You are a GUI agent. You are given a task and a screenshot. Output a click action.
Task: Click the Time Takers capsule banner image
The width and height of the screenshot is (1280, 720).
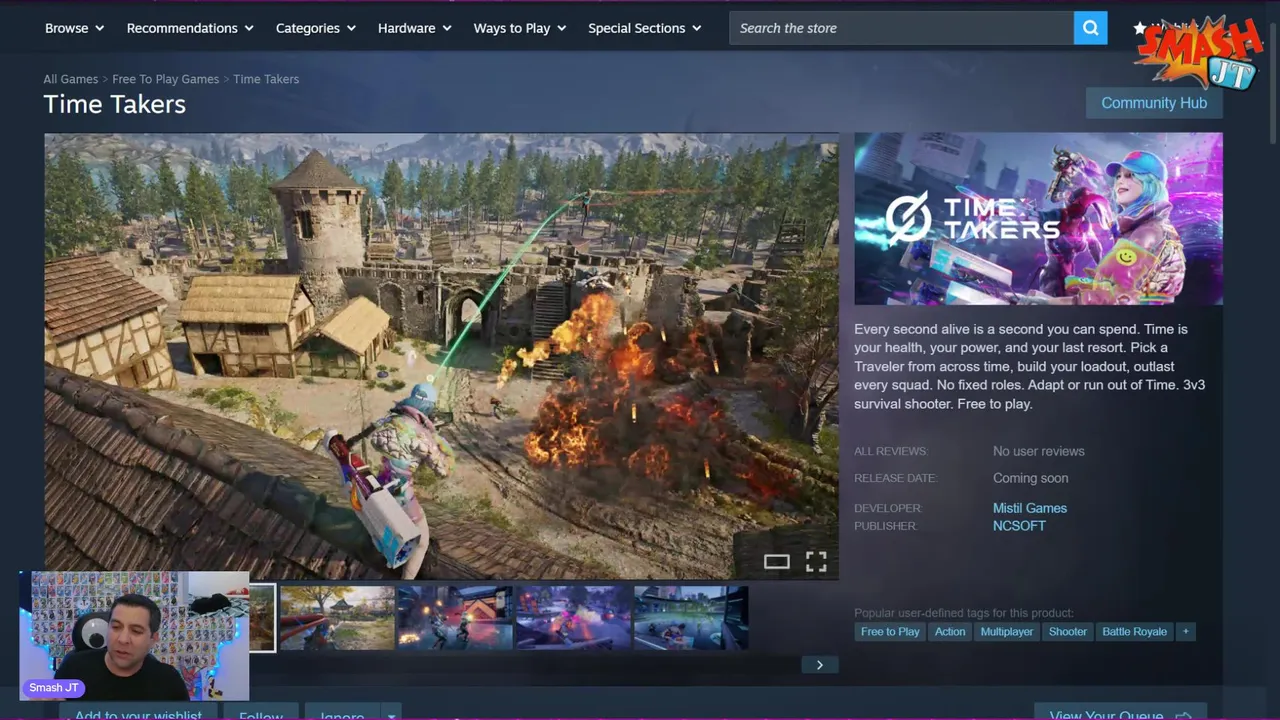click(x=1038, y=219)
